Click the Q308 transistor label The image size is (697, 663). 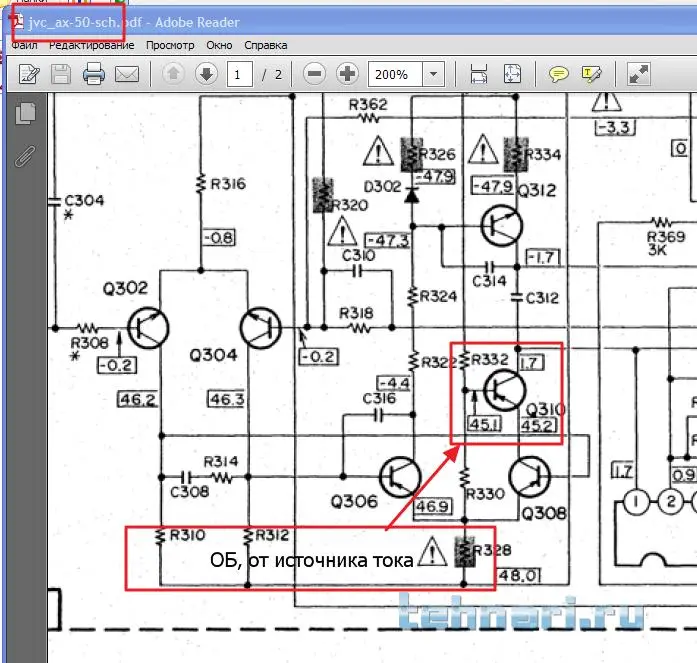pos(544,514)
